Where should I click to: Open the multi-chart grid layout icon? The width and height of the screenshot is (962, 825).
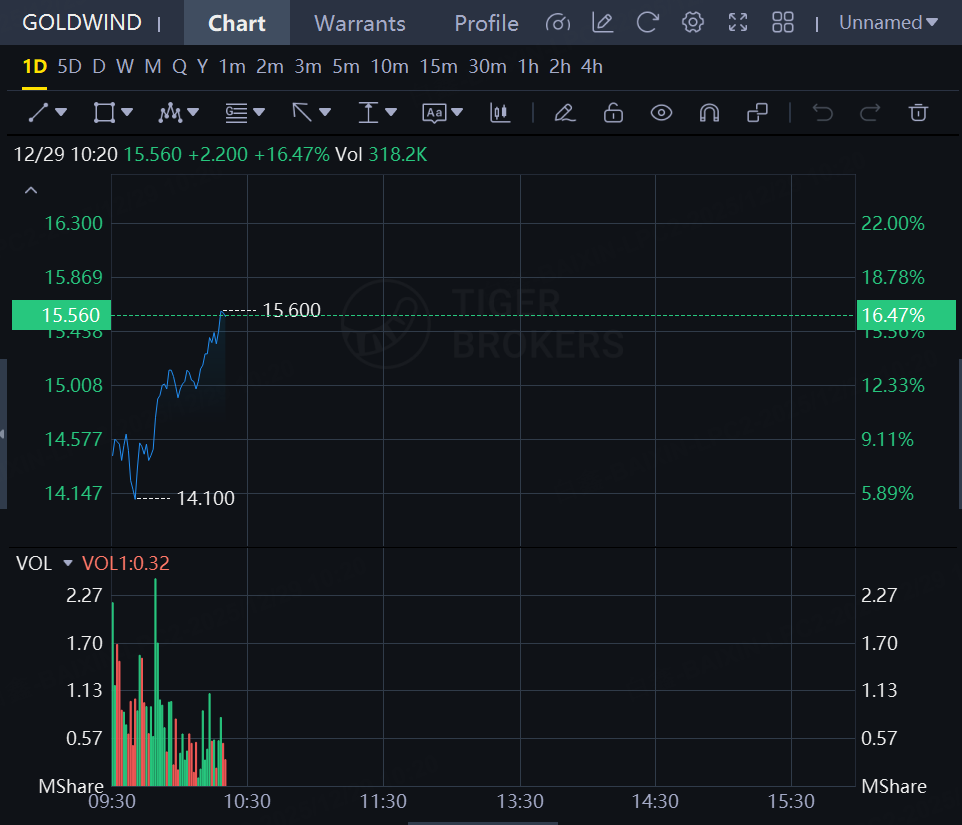pyautogui.click(x=783, y=23)
